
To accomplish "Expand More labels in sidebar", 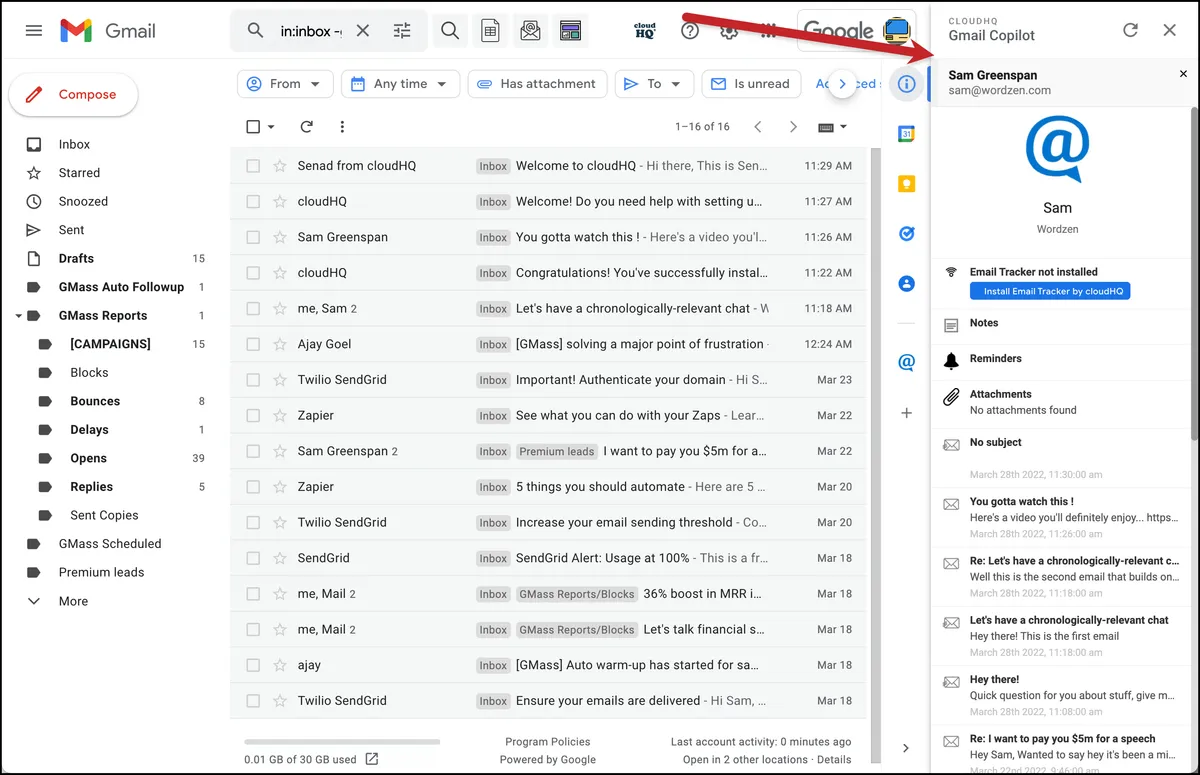I will [x=73, y=601].
